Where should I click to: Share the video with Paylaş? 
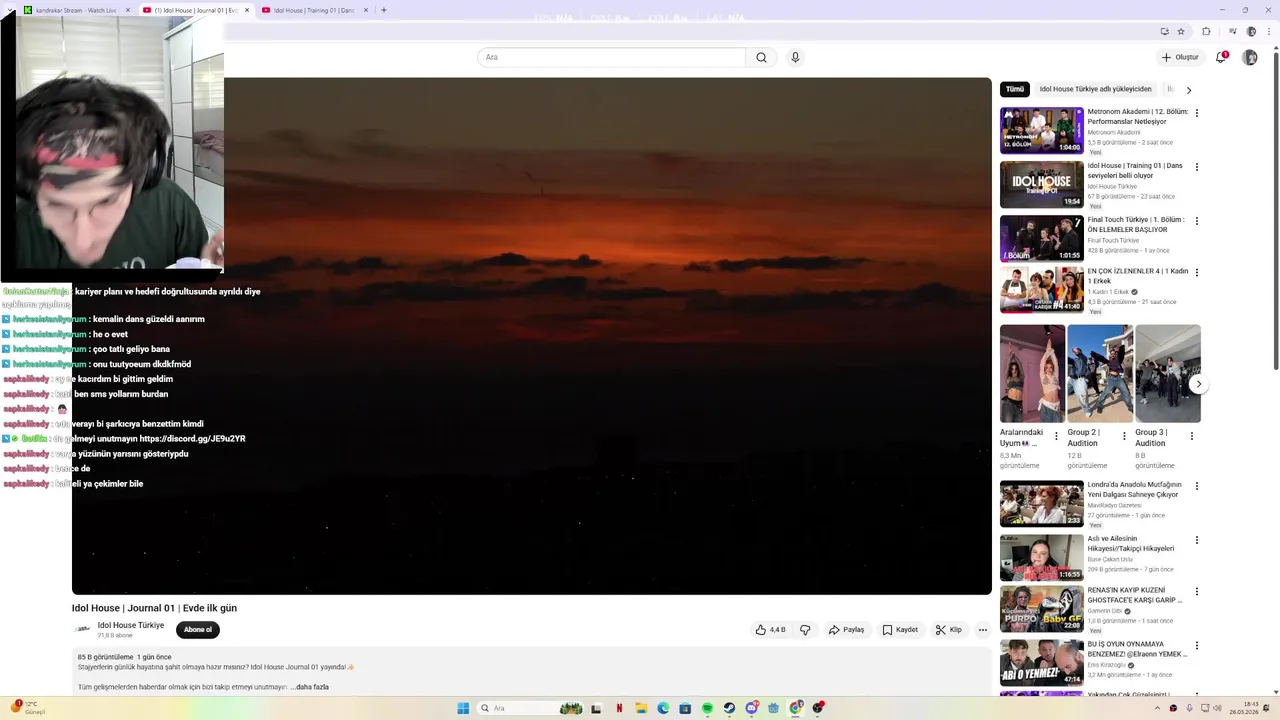[x=846, y=630]
